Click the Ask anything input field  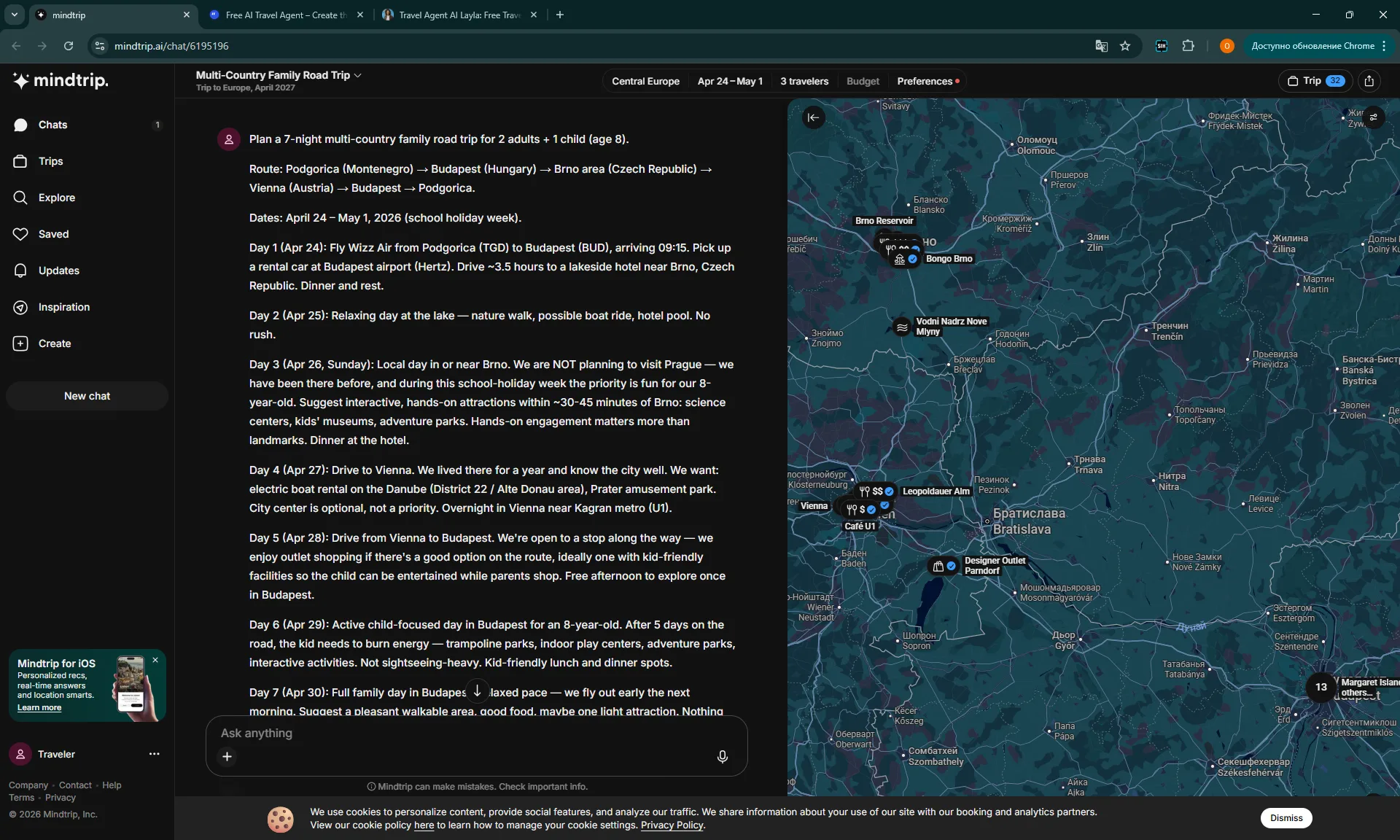[477, 733]
